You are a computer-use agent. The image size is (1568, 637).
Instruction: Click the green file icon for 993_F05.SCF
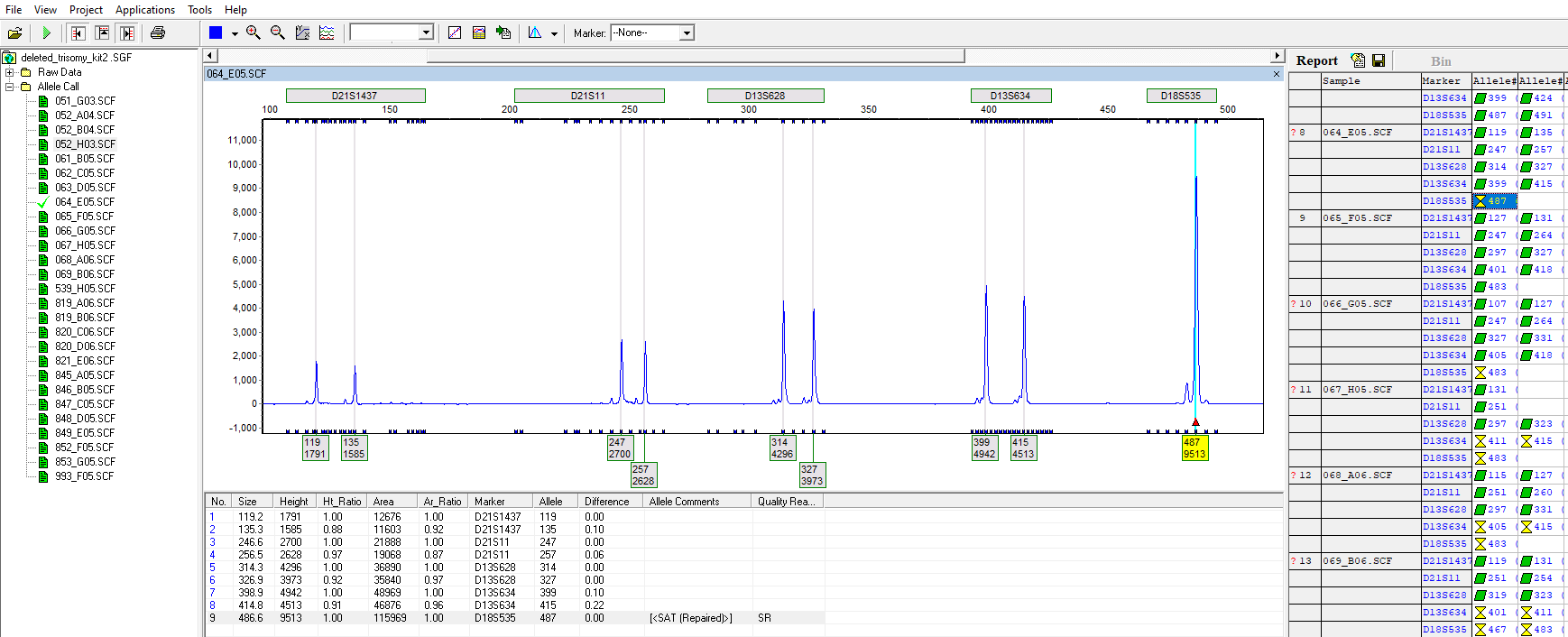(43, 476)
